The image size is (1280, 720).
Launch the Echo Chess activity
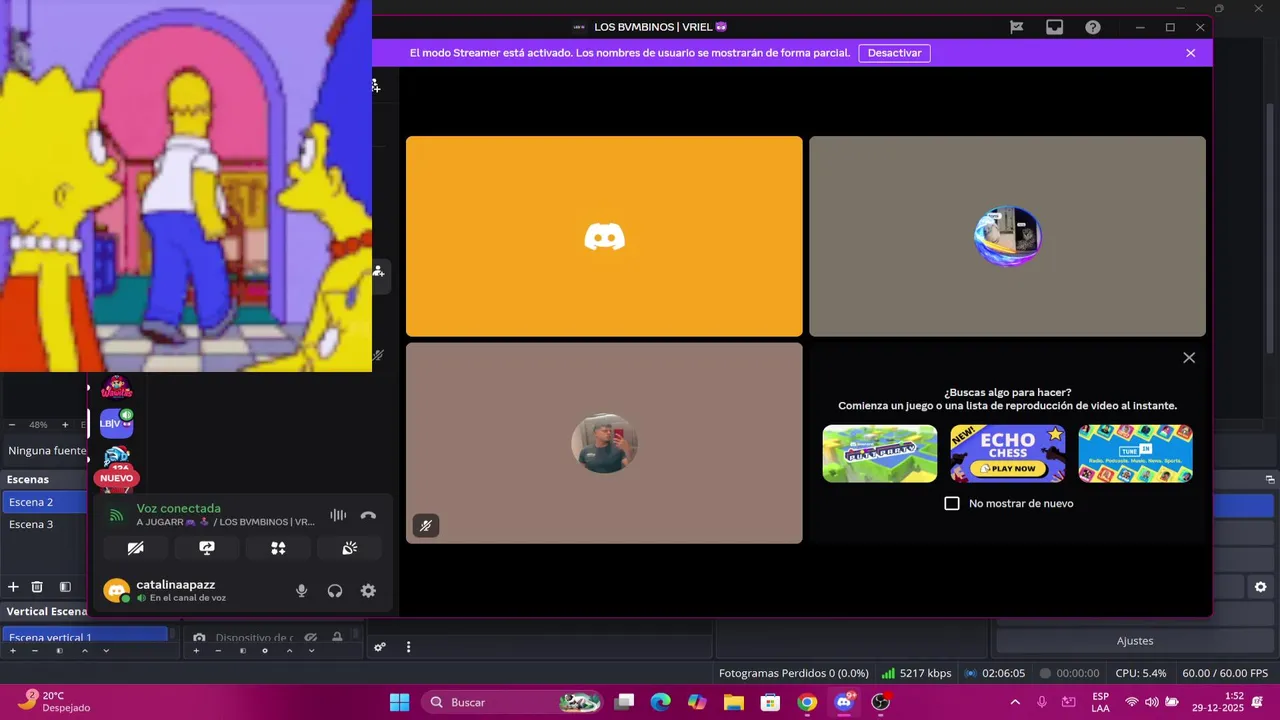point(1008,453)
